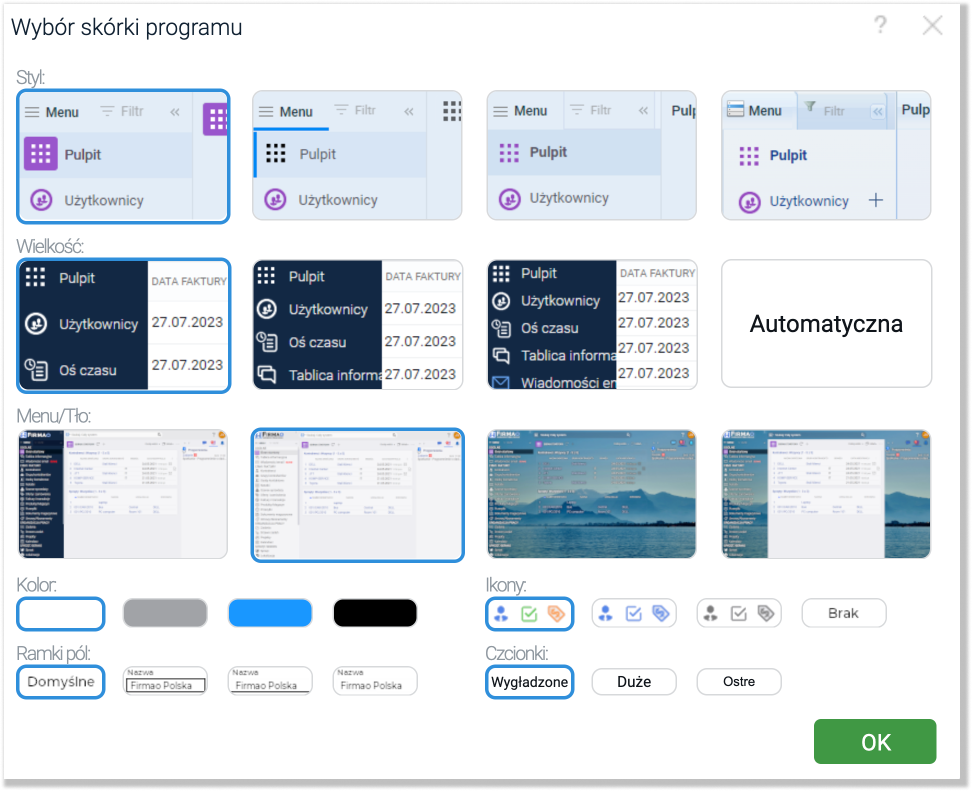
Task: Enable the Duże font option
Action: (x=633, y=682)
